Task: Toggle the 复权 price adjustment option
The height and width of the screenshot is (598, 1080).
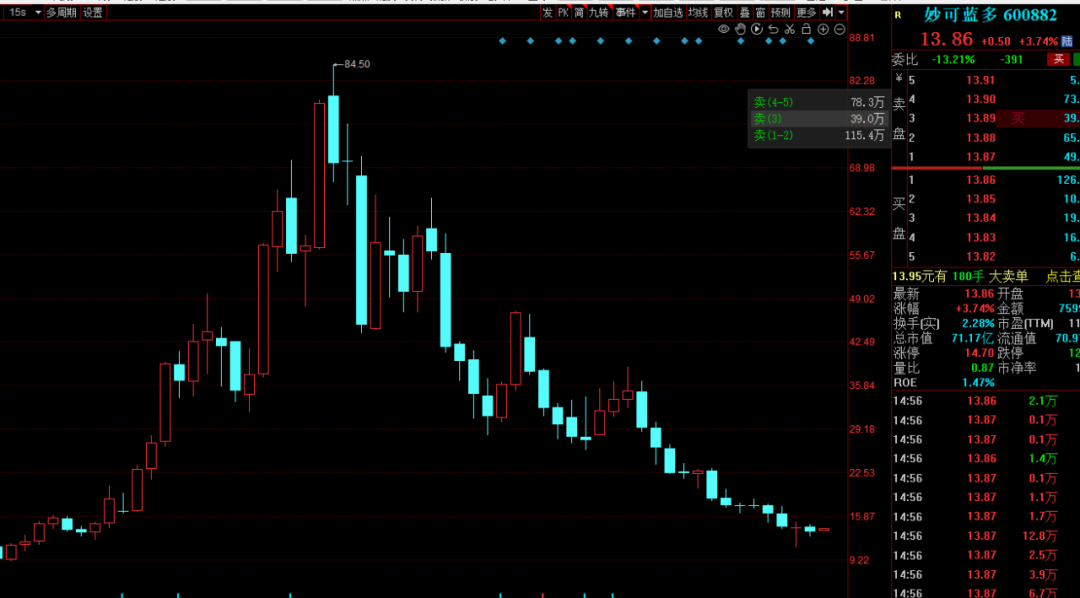Action: [x=723, y=13]
